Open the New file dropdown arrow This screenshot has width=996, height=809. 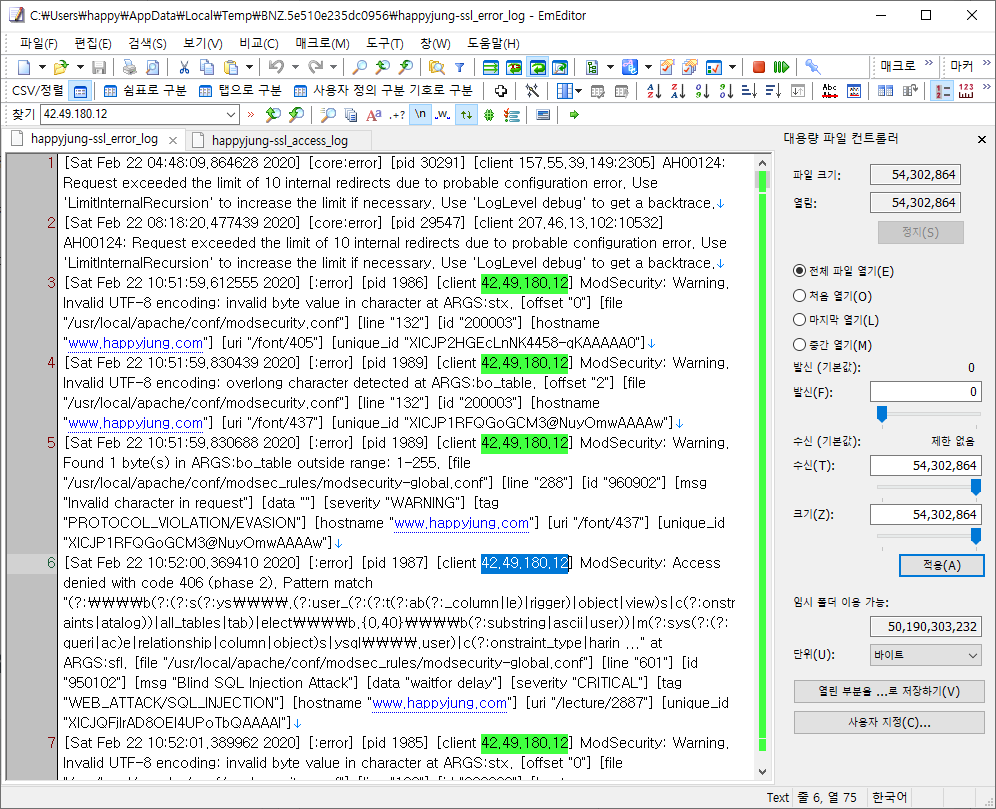pos(41,67)
